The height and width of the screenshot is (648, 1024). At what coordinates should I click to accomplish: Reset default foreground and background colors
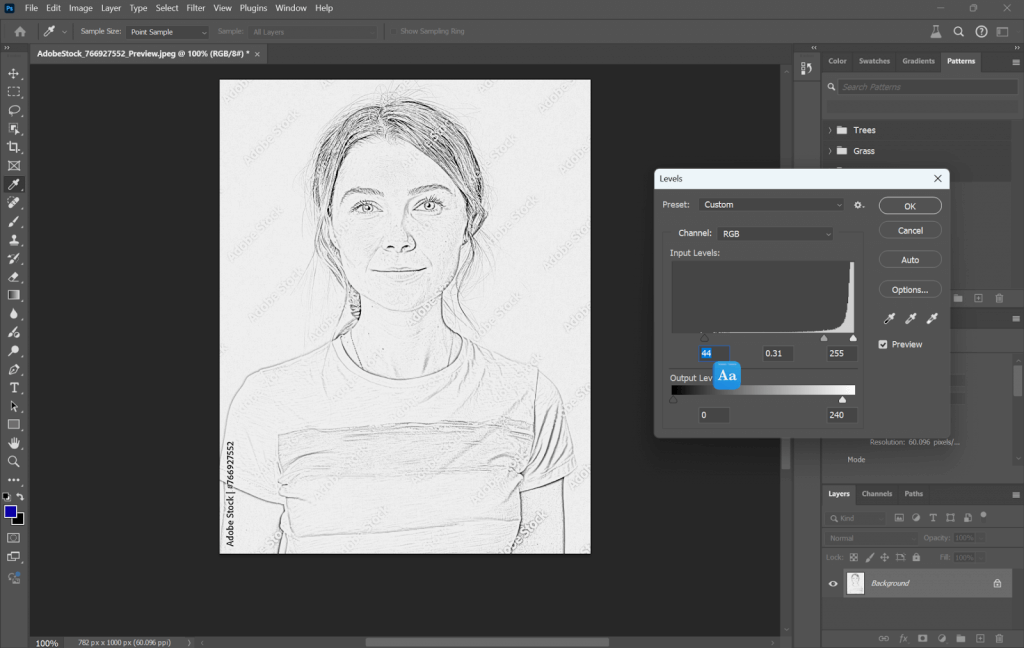7,497
